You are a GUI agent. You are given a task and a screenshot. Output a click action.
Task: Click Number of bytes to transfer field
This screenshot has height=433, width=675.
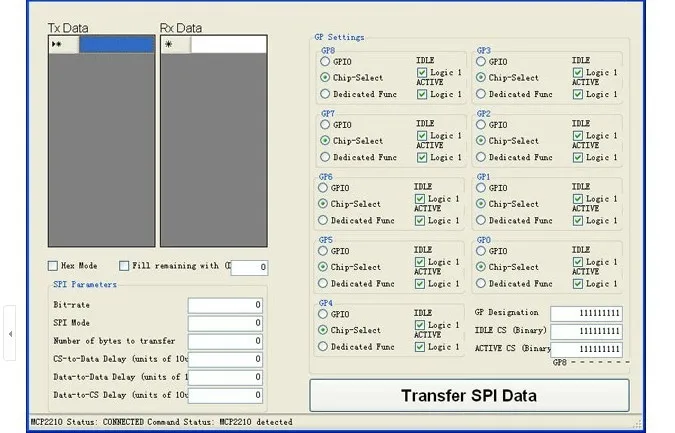(x=225, y=341)
